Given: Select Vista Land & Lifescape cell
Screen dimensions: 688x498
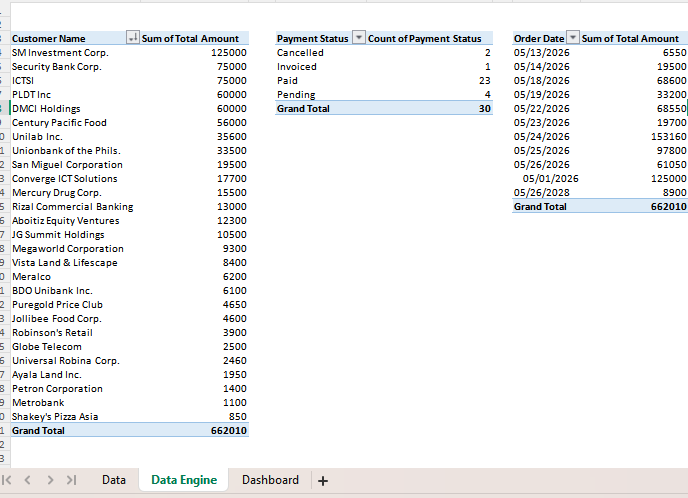Looking at the screenshot, I should point(75,263).
